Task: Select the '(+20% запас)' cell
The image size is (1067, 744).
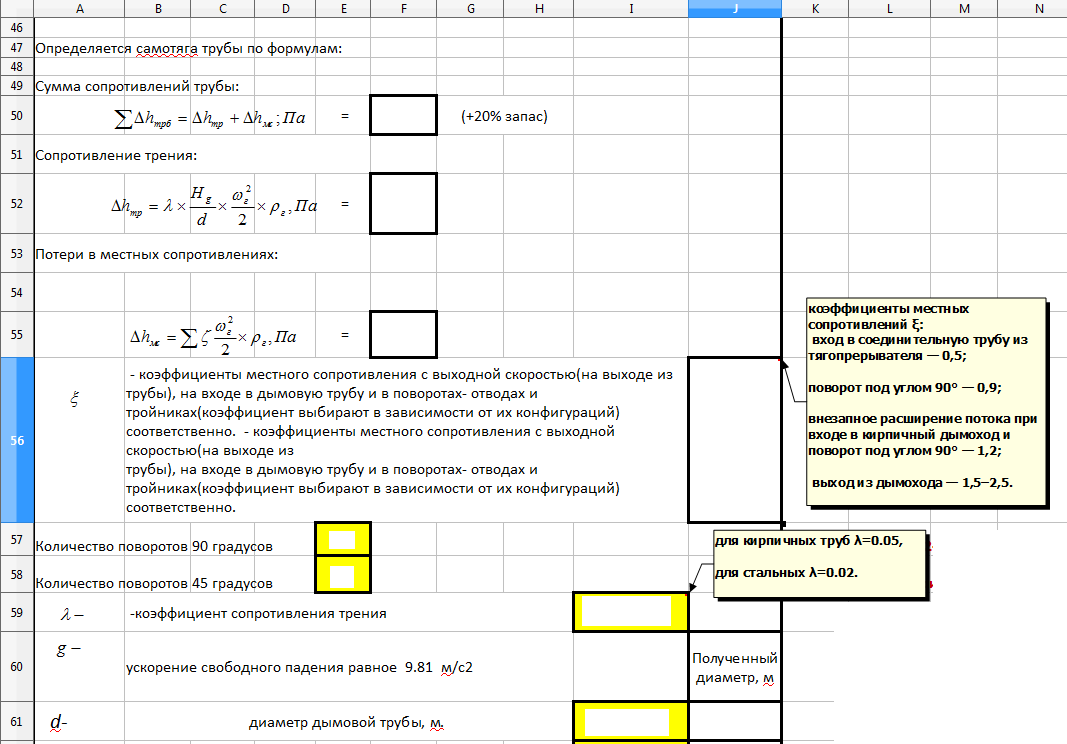Action: tap(505, 116)
